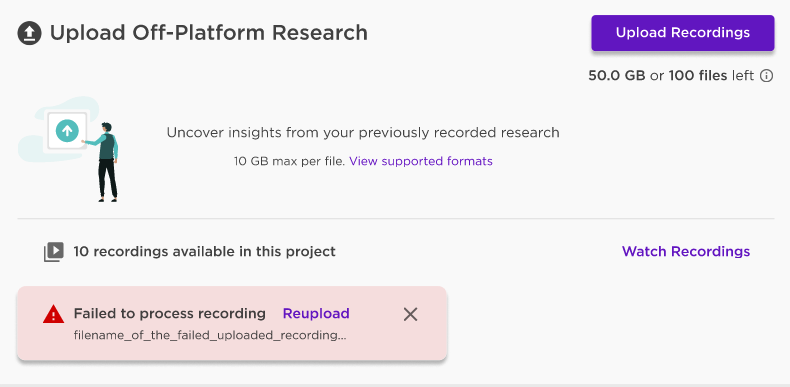Click the upload arrow icon beside the title

pos(29,33)
